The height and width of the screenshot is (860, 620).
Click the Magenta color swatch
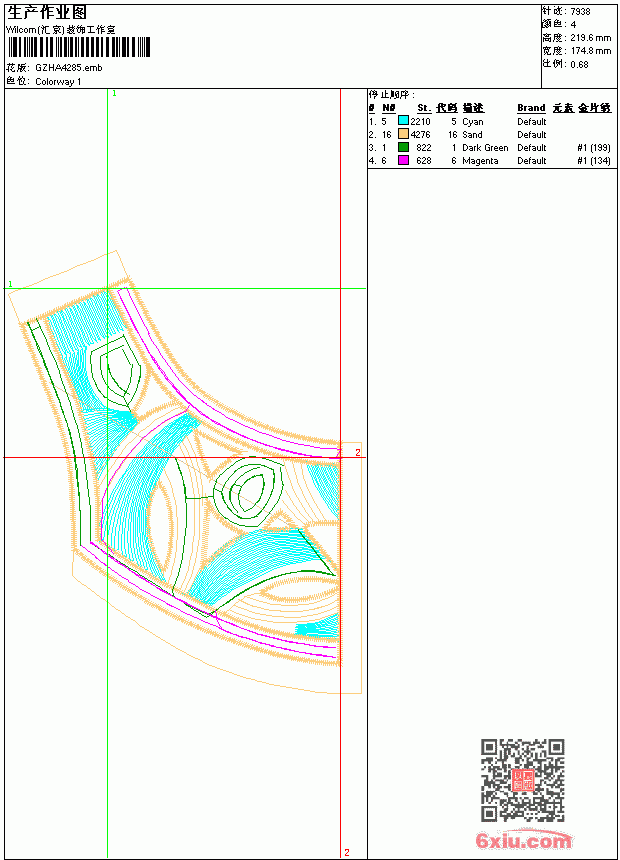pos(403,160)
